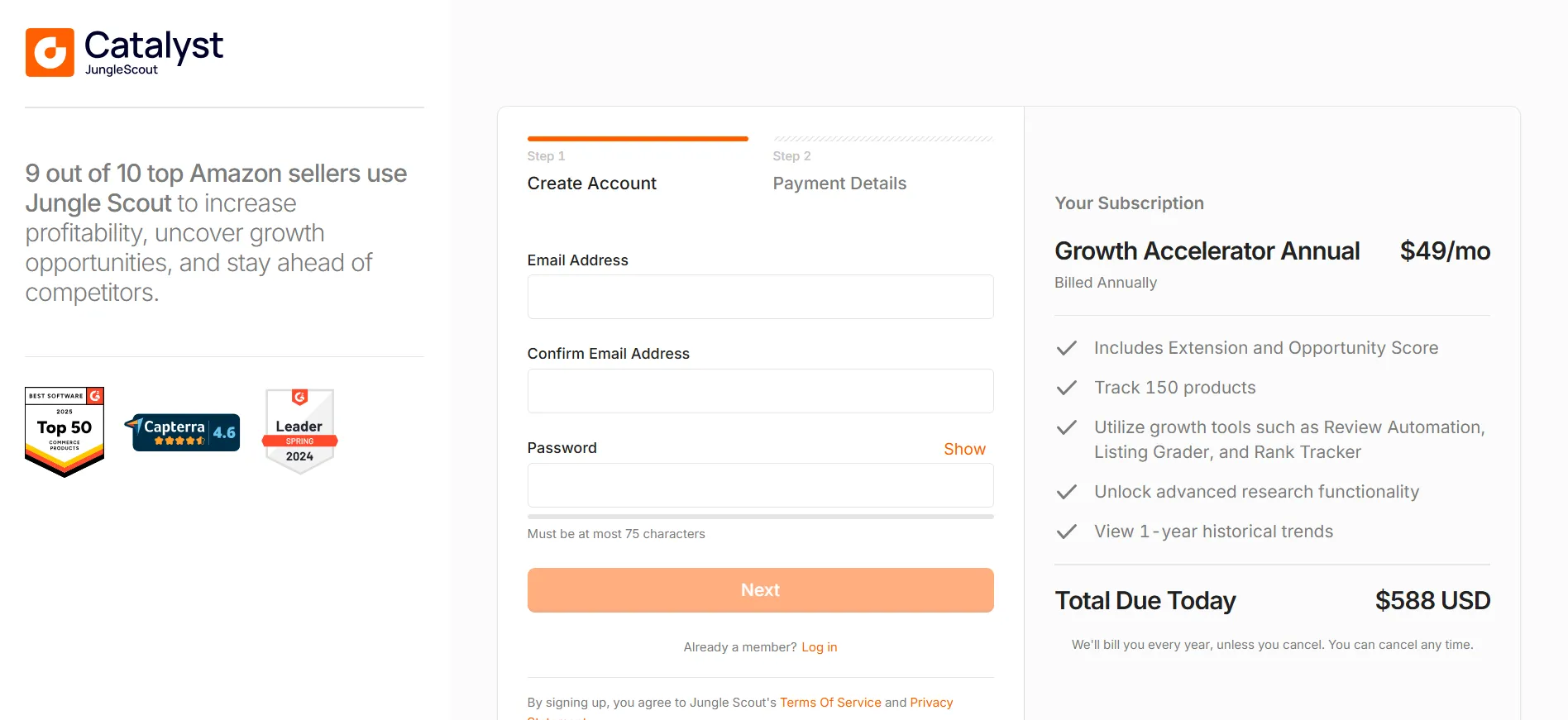Click the orange Catalyst logo icon

coord(50,52)
